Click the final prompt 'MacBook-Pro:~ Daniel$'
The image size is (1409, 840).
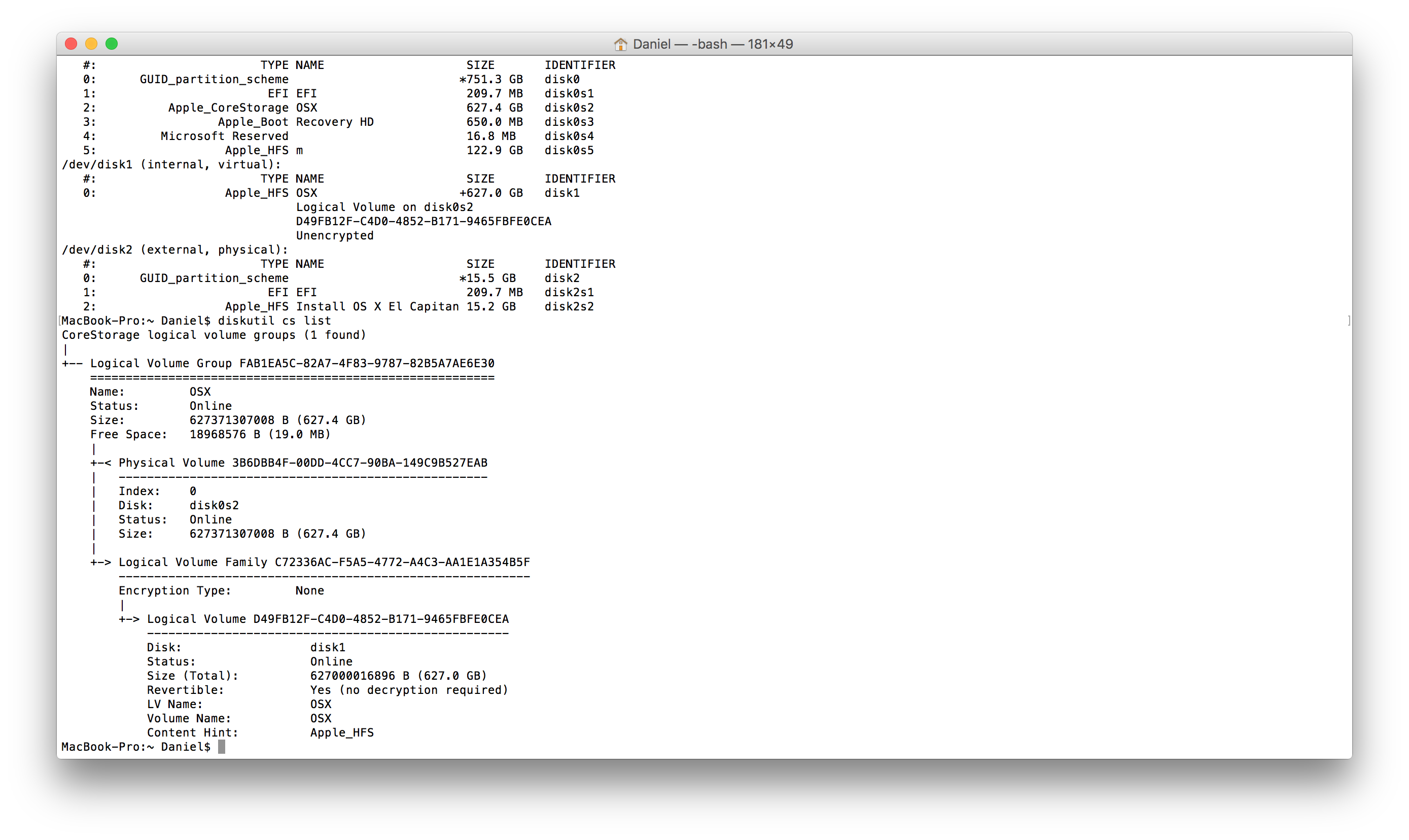136,747
